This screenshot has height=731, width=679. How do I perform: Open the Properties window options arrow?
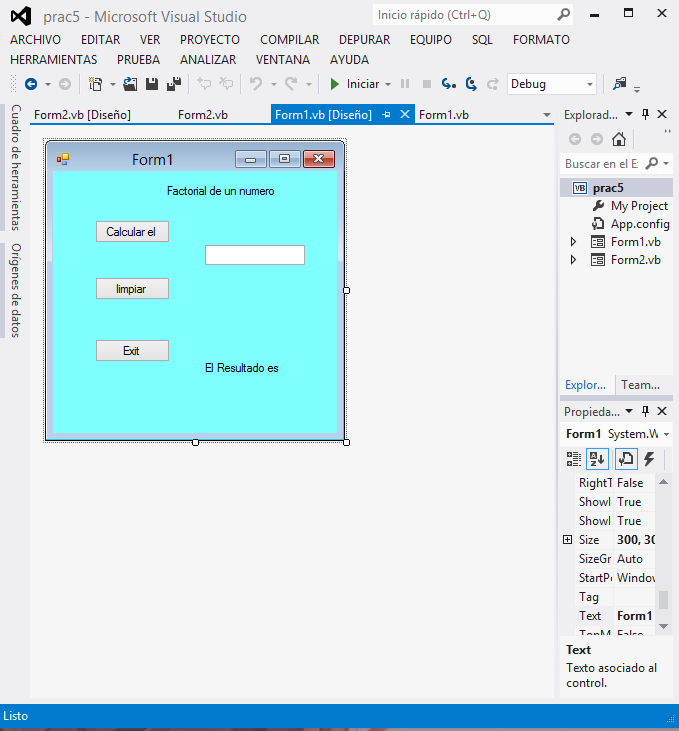tap(629, 411)
